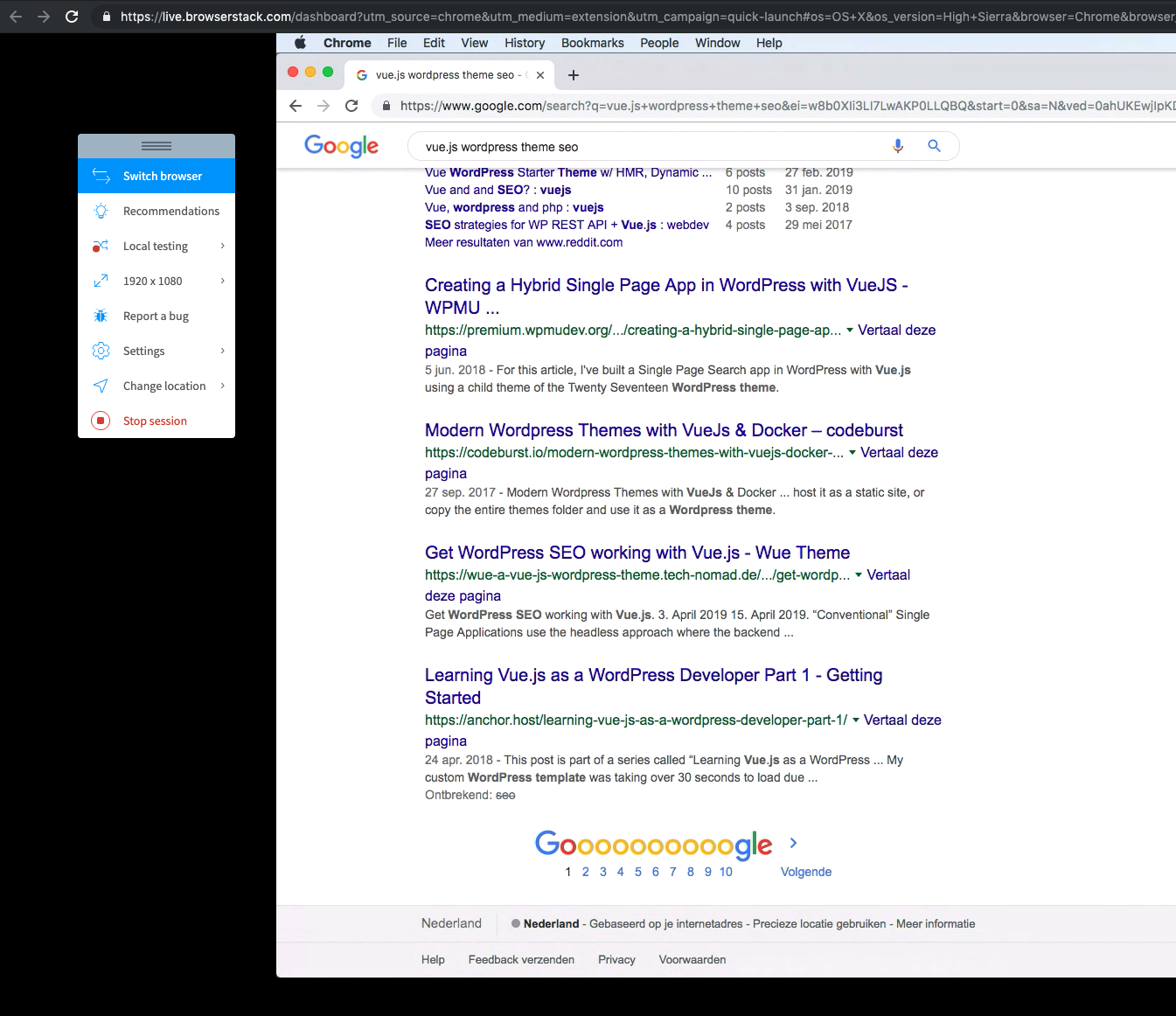The width and height of the screenshot is (1176, 1016).
Task: Click the Google logo
Action: click(x=341, y=146)
